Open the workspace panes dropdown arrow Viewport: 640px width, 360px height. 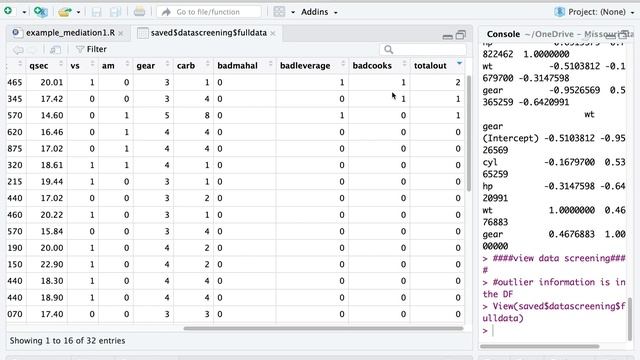(293, 12)
